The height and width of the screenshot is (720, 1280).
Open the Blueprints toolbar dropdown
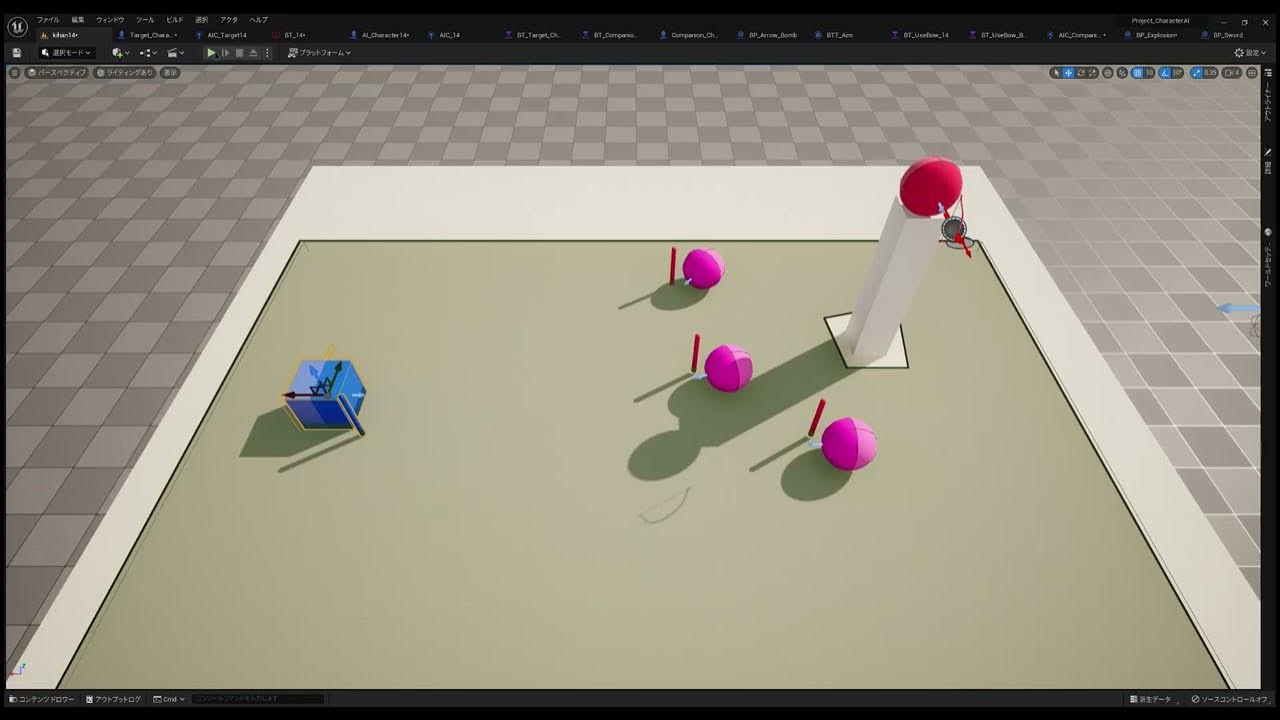[148, 53]
